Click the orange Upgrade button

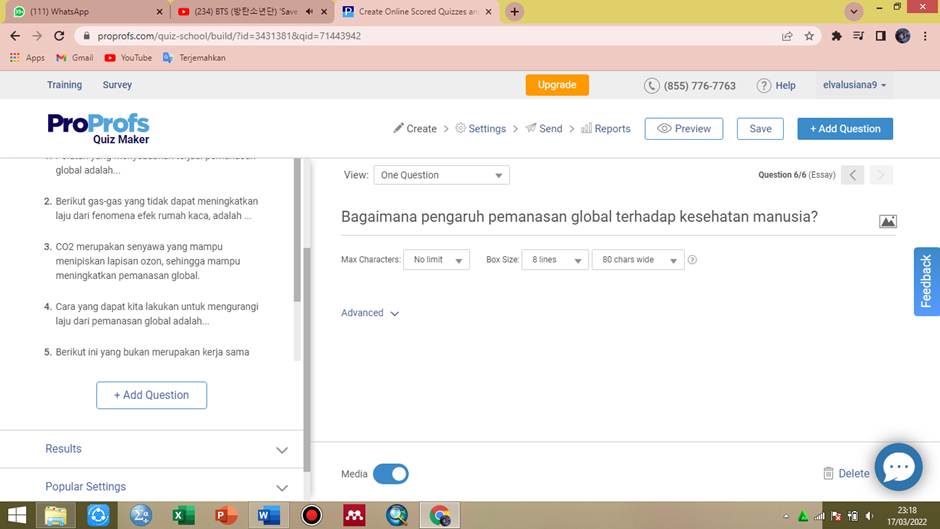coord(557,85)
